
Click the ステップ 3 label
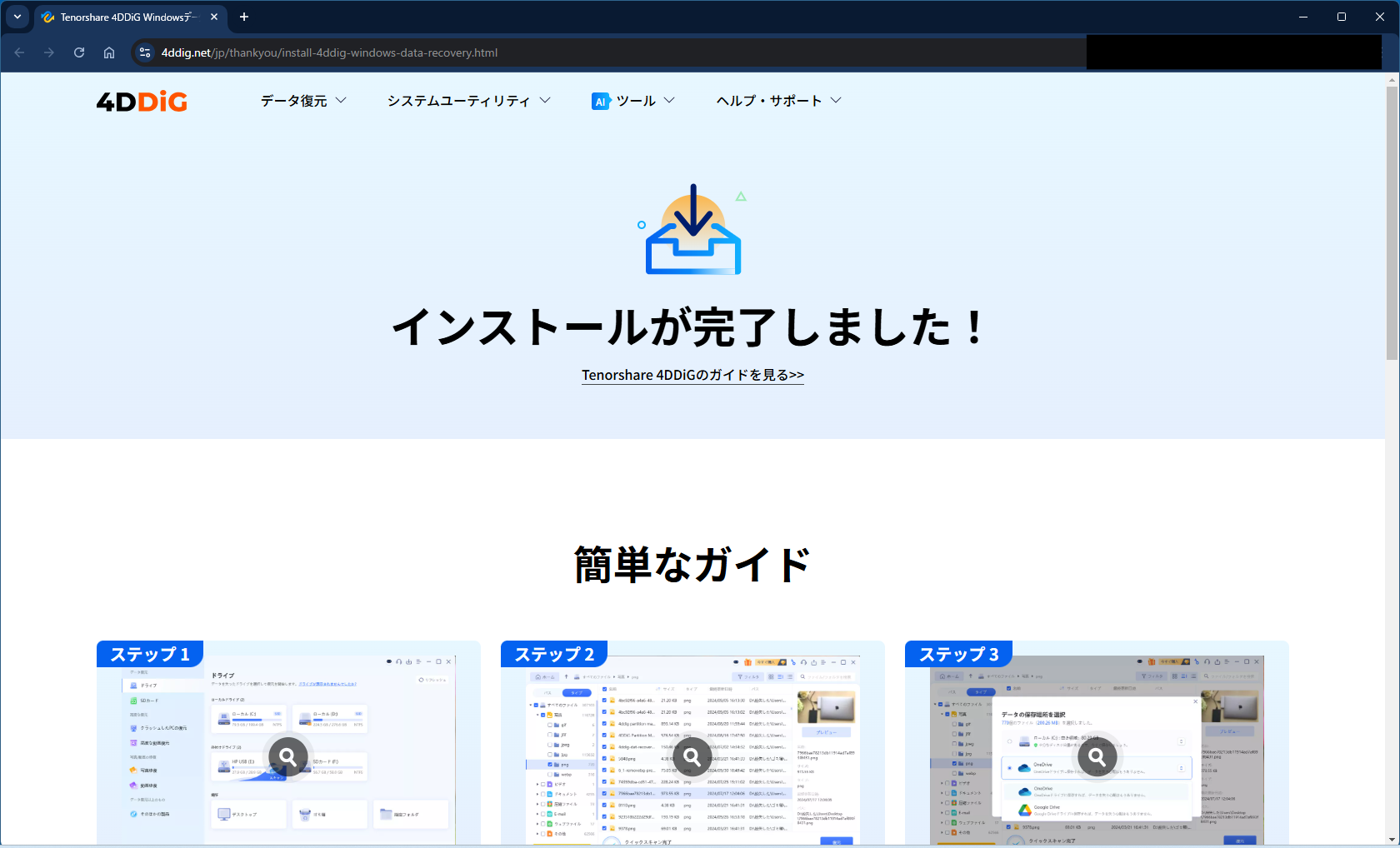(958, 655)
